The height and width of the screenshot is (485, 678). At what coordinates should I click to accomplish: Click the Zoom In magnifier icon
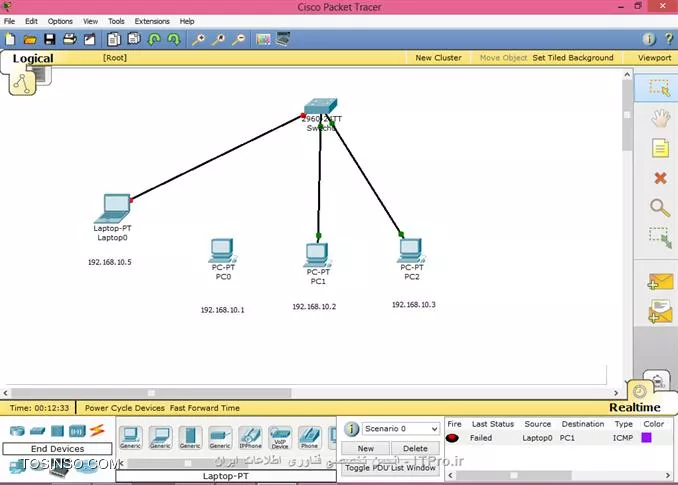(x=199, y=40)
